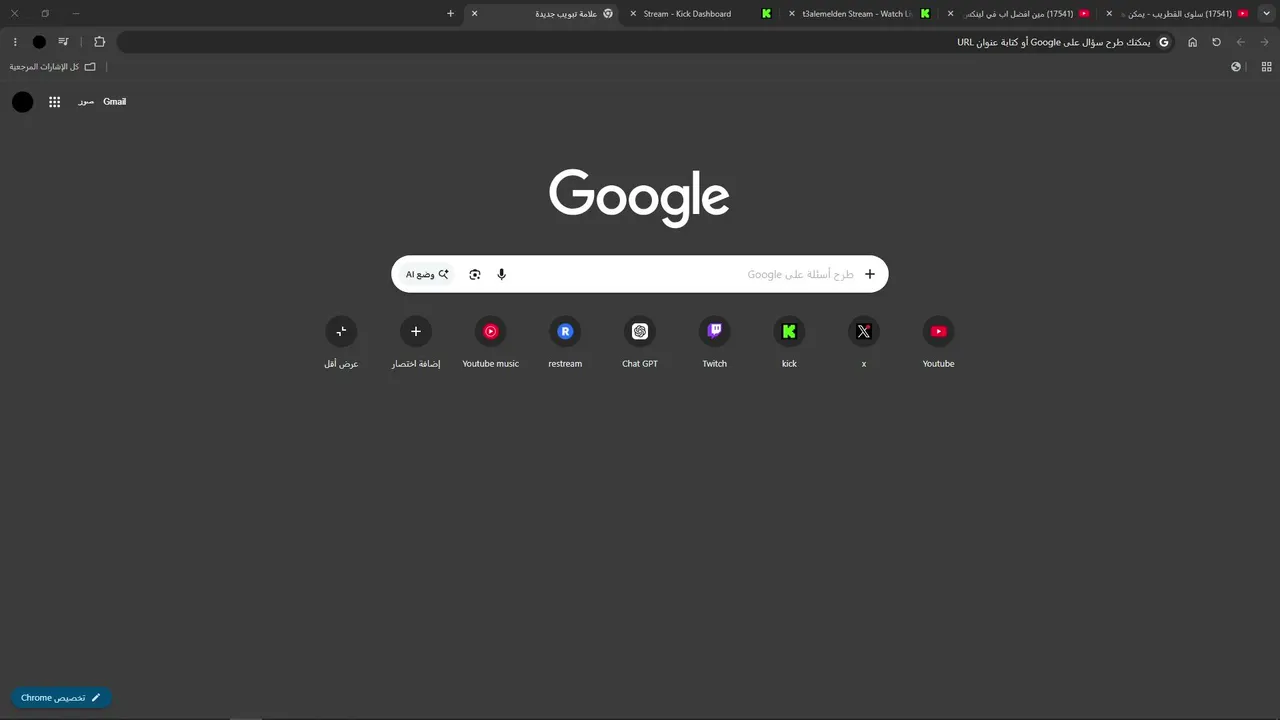Open the Google apps grid launcher
The height and width of the screenshot is (720, 1280).
click(x=54, y=102)
